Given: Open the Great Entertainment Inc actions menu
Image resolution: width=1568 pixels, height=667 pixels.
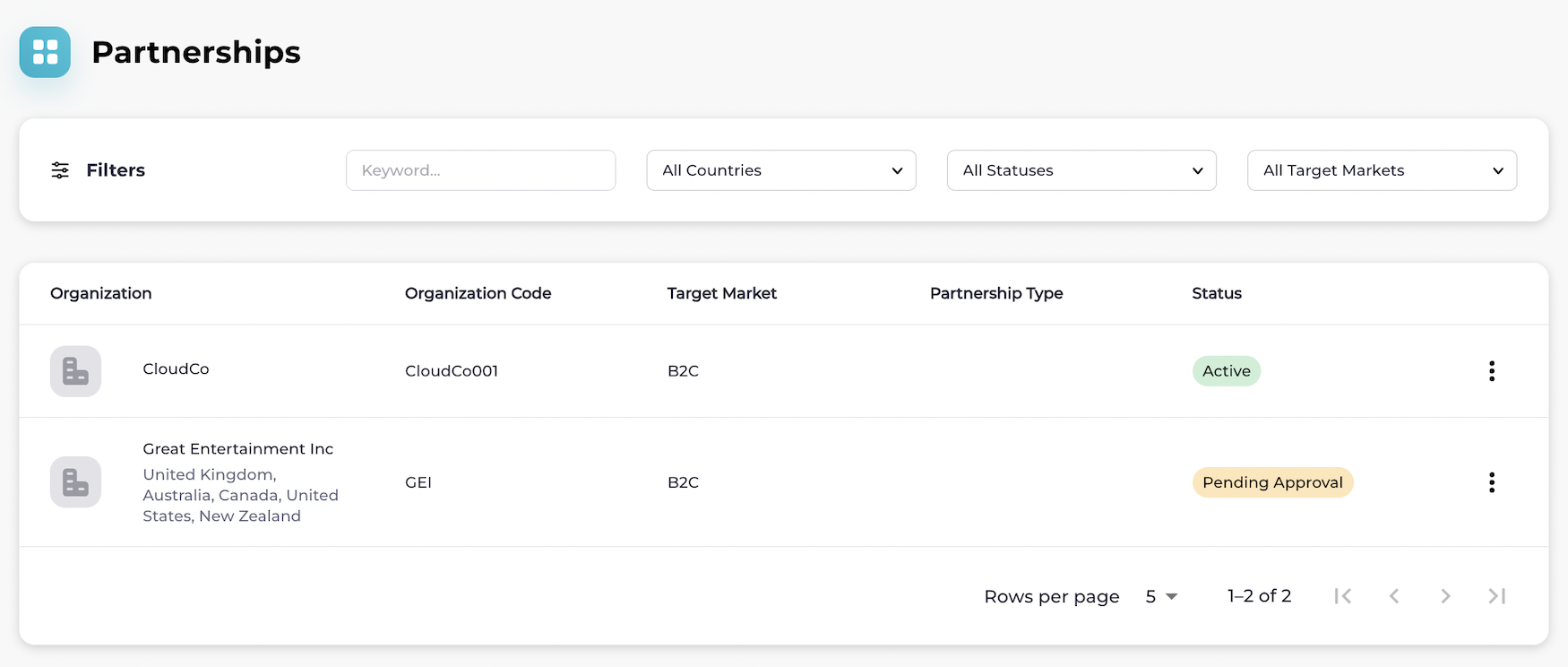Looking at the screenshot, I should [1492, 482].
